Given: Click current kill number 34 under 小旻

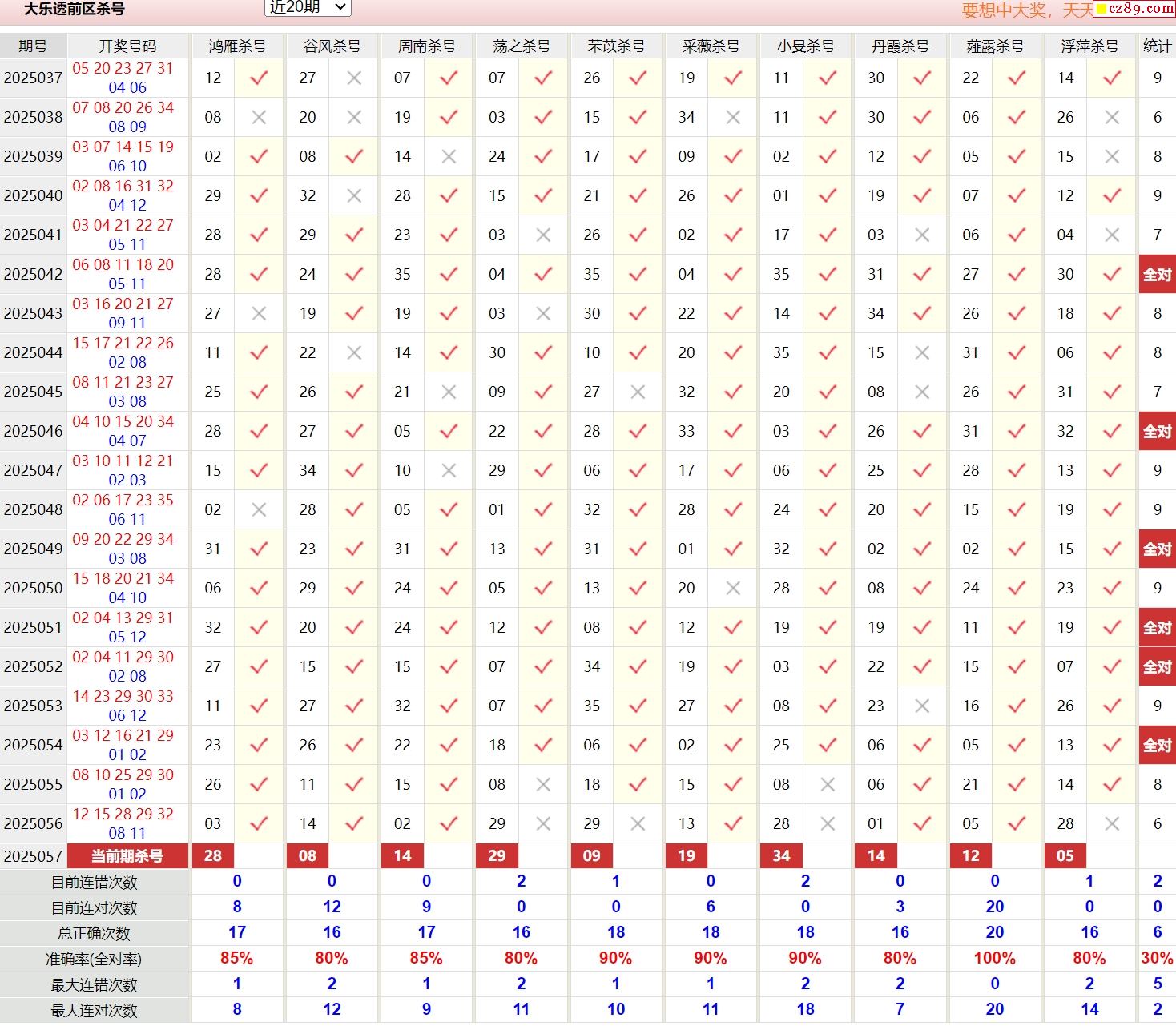Looking at the screenshot, I should [x=781, y=855].
